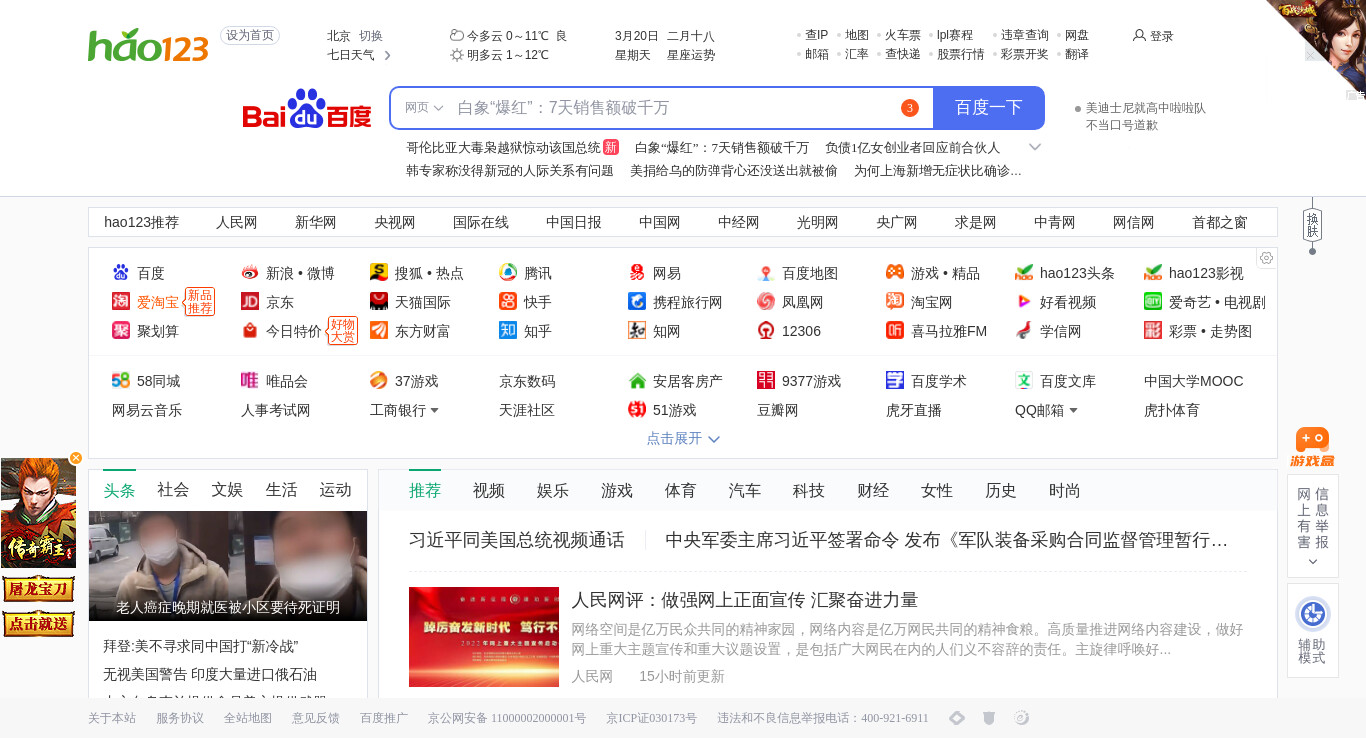Click the 点击就送 ad button
Image resolution: width=1366 pixels, height=738 pixels.
click(39, 623)
